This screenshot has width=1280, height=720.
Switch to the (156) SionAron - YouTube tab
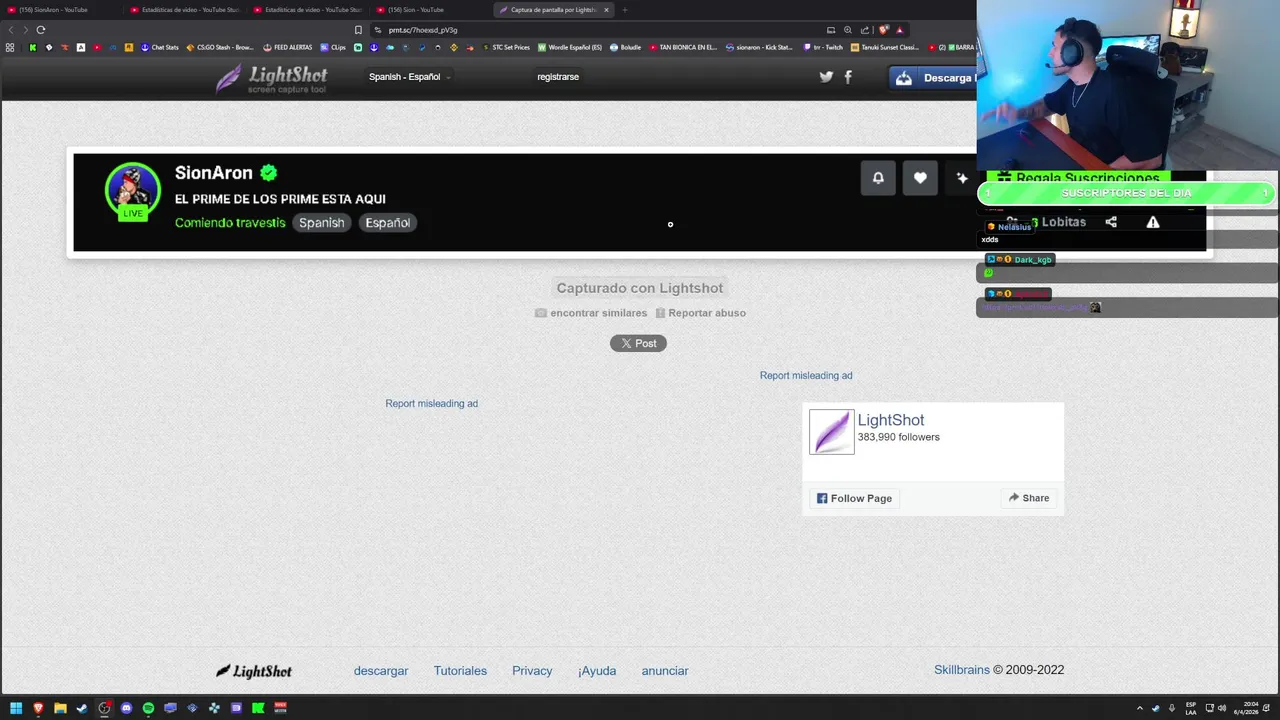coord(62,10)
